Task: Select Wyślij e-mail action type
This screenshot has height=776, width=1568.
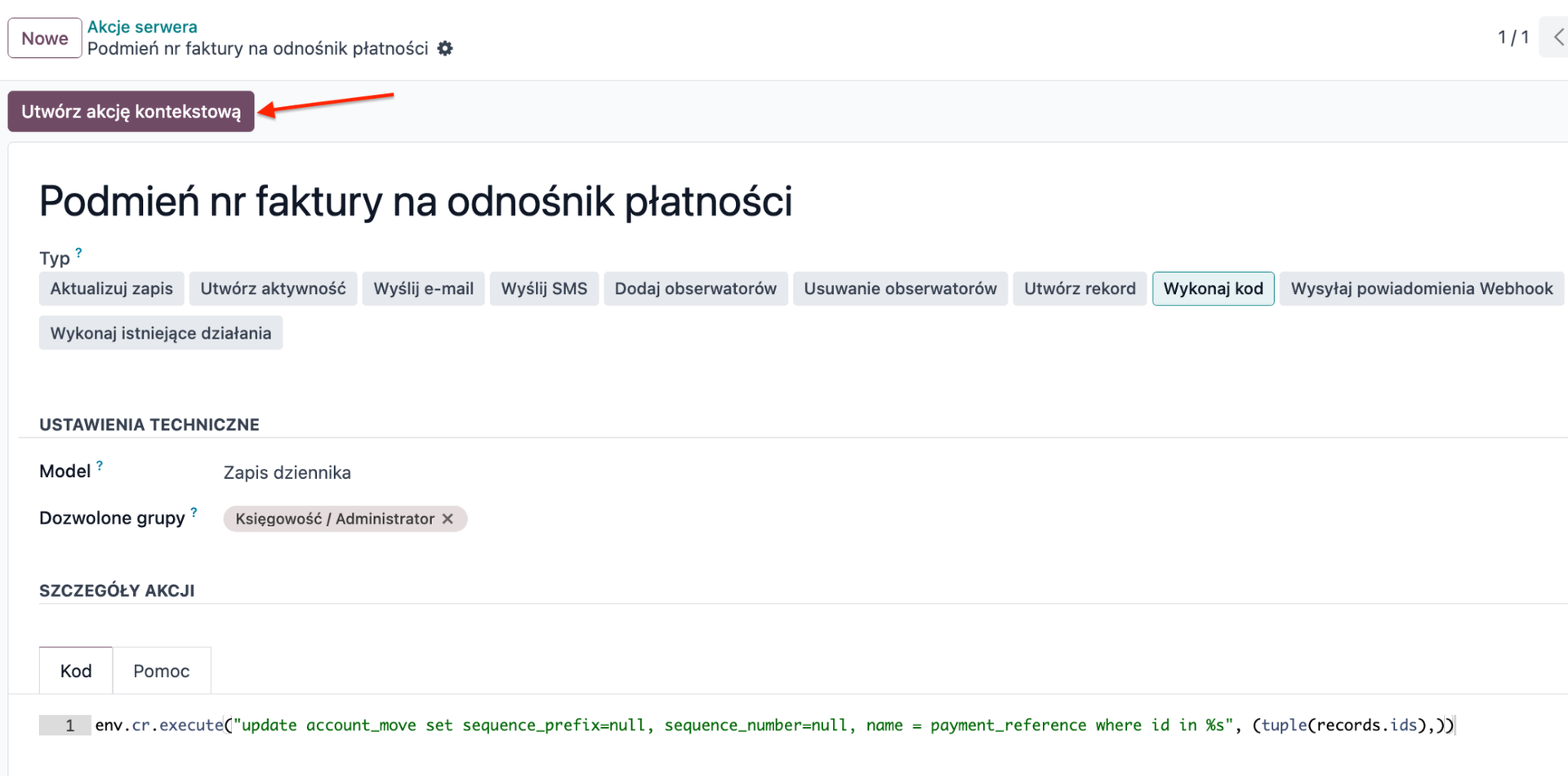Action: [x=423, y=288]
